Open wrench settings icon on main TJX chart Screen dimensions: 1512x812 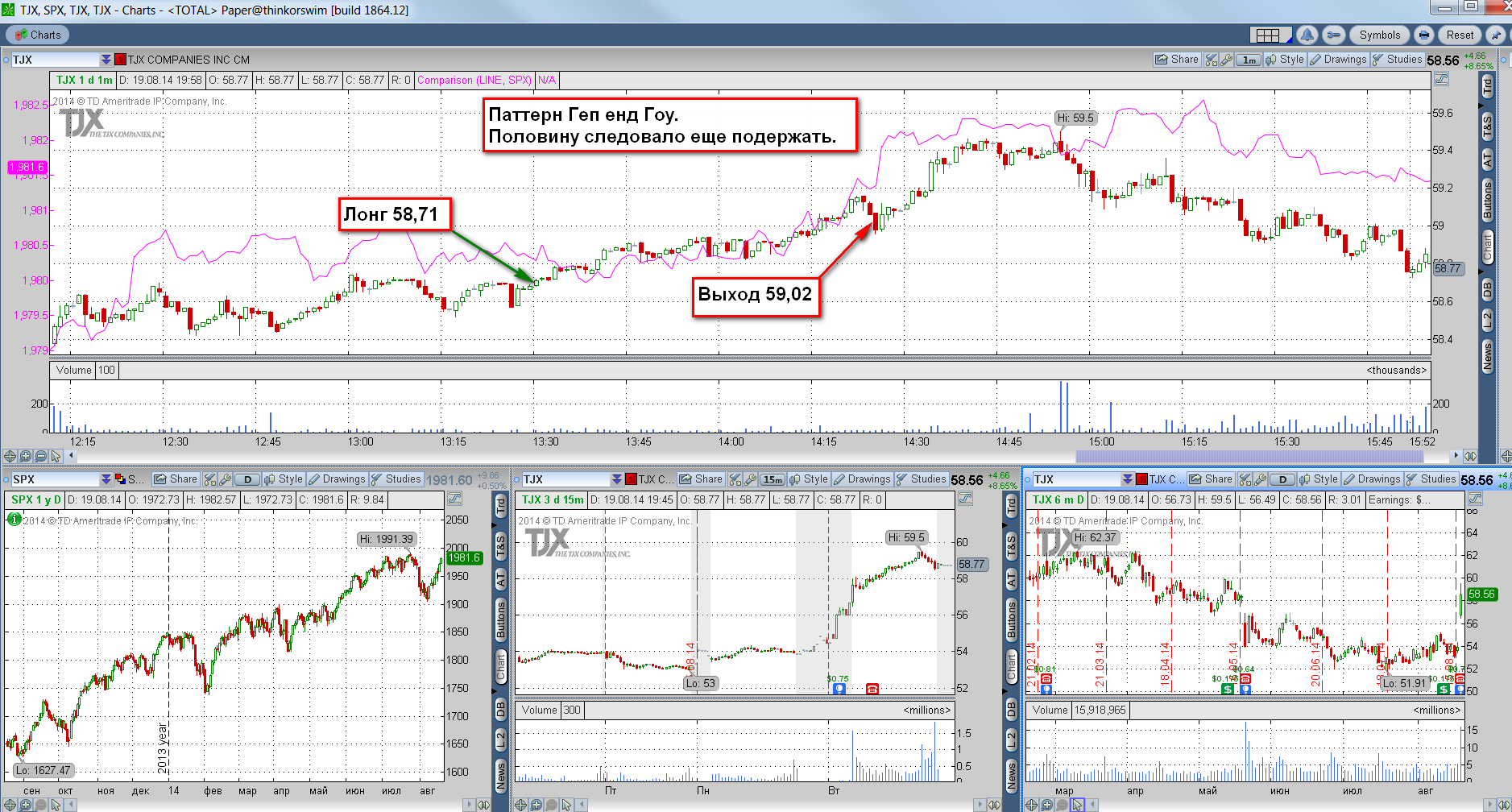[1226, 60]
